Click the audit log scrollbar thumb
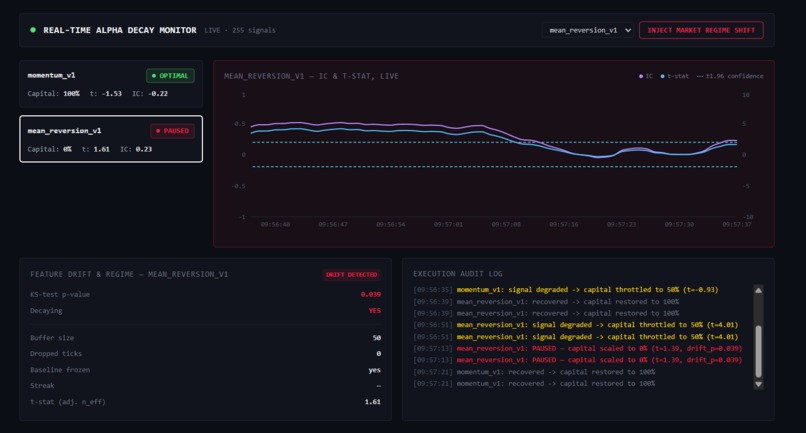Viewport: 806px width, 433px height. [758, 351]
